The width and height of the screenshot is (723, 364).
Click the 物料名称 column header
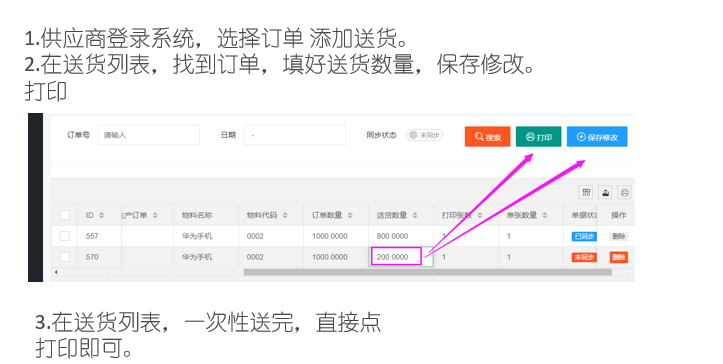(x=197, y=215)
